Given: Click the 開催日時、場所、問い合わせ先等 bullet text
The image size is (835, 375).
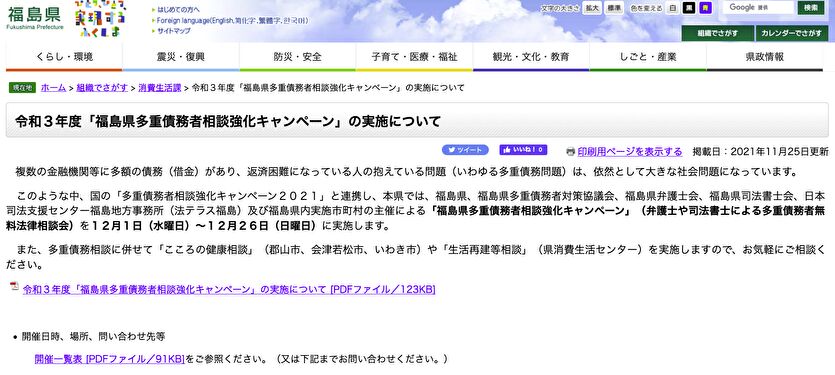Looking at the screenshot, I should click(x=93, y=337).
